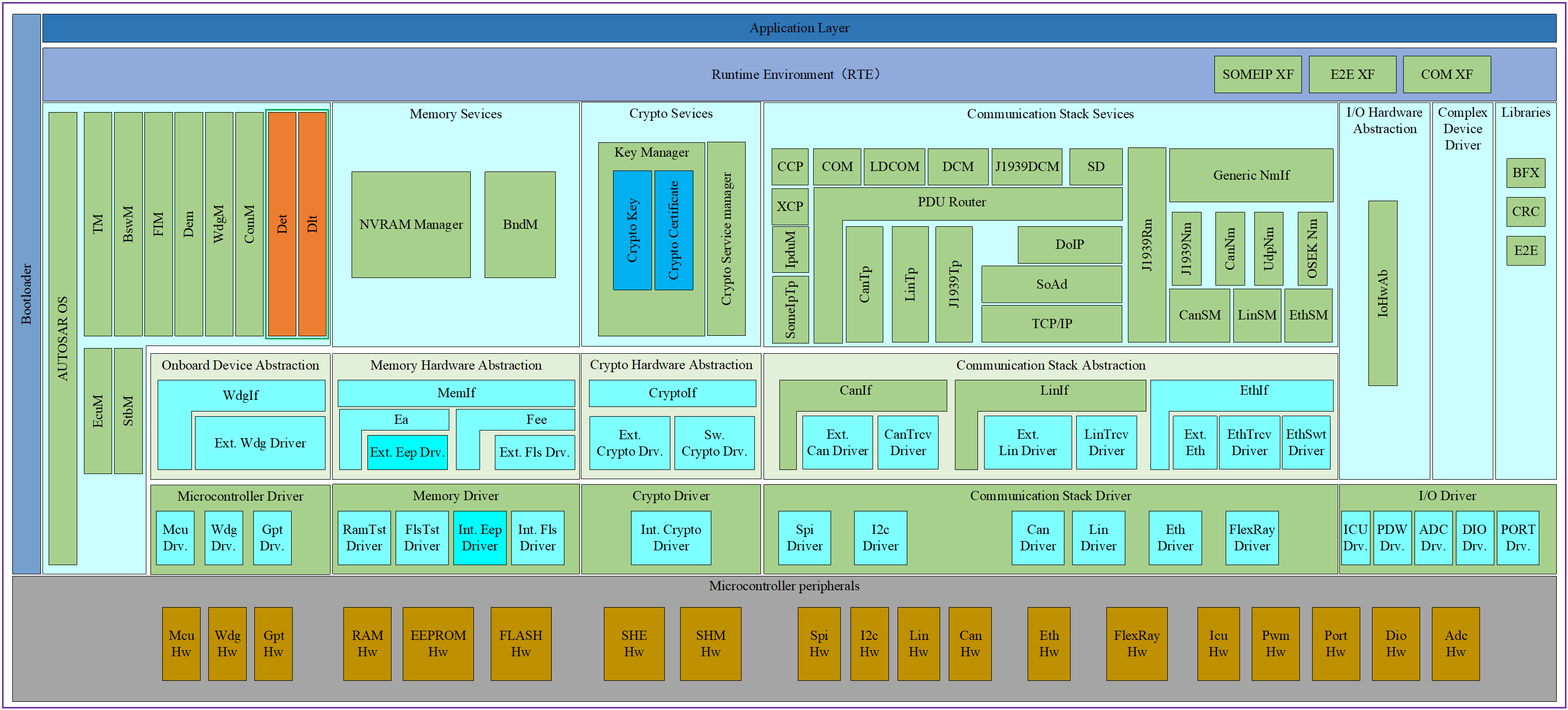Click the FlexRay Driver block
Image resolution: width=1568 pixels, height=710 pixels.
click(1252, 537)
